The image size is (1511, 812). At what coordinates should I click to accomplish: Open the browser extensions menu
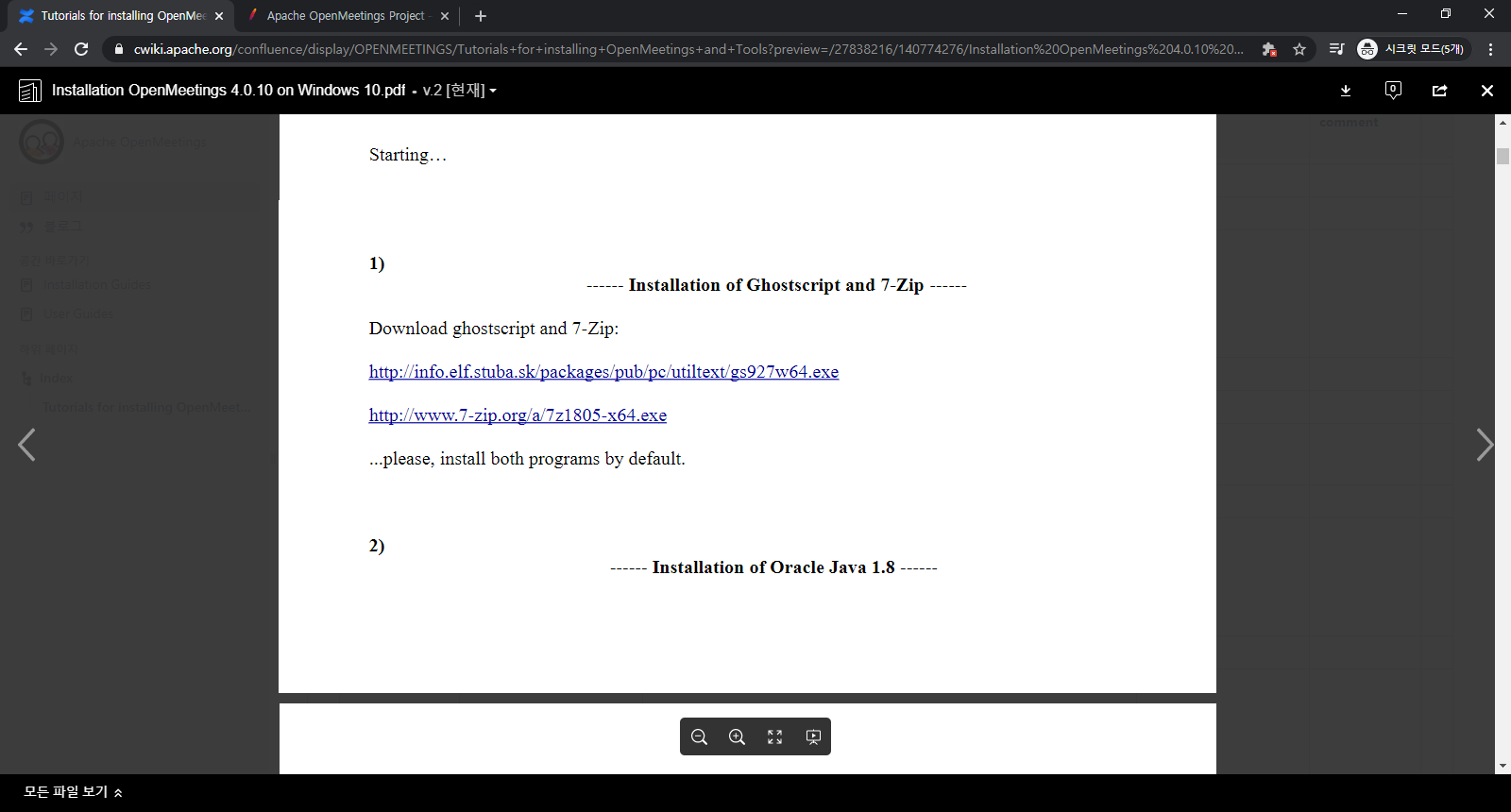pos(1269,49)
